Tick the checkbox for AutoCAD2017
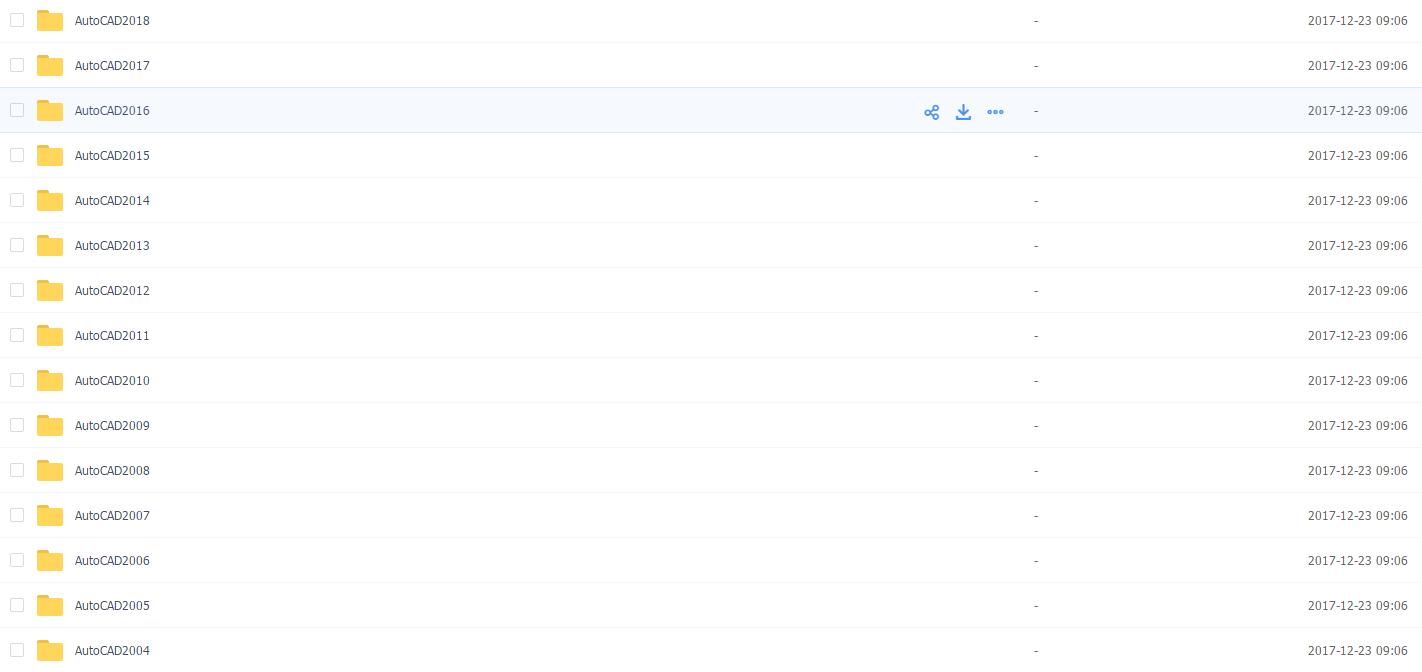Image resolution: width=1422 pixels, height=672 pixels. 17,65
